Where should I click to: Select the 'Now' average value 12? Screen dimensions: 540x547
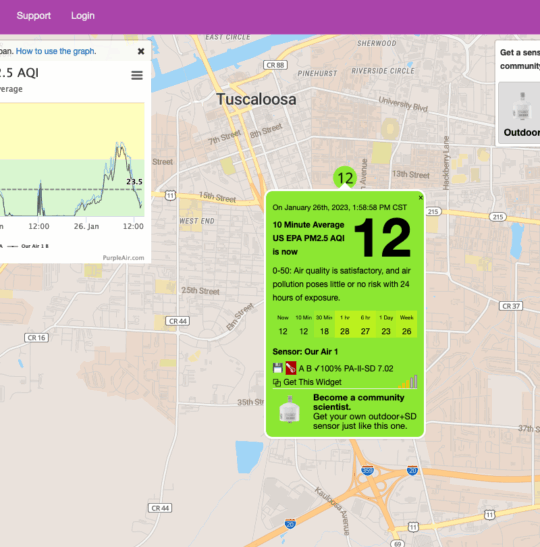point(283,331)
